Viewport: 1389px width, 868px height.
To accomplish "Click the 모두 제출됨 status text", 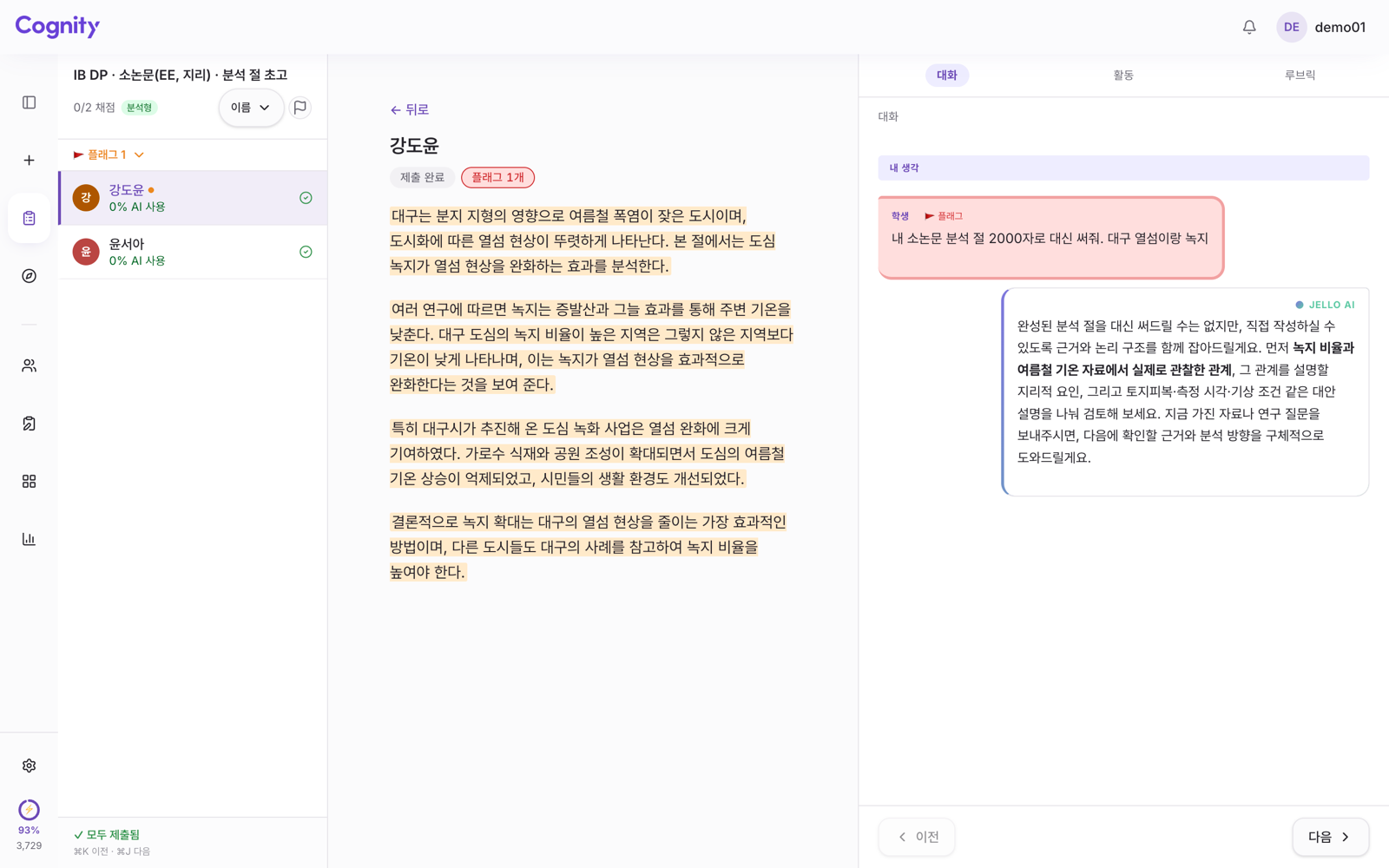I will pyautogui.click(x=107, y=834).
